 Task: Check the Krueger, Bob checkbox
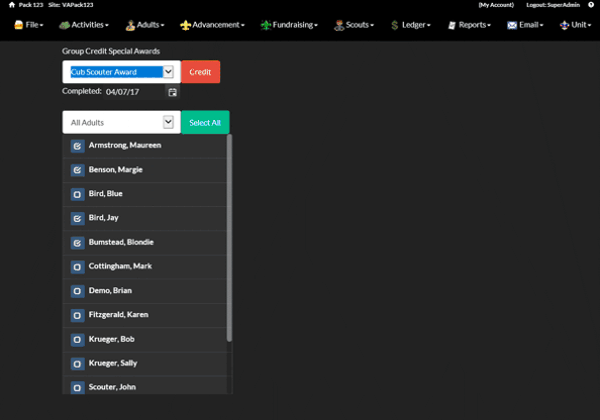[77, 340]
